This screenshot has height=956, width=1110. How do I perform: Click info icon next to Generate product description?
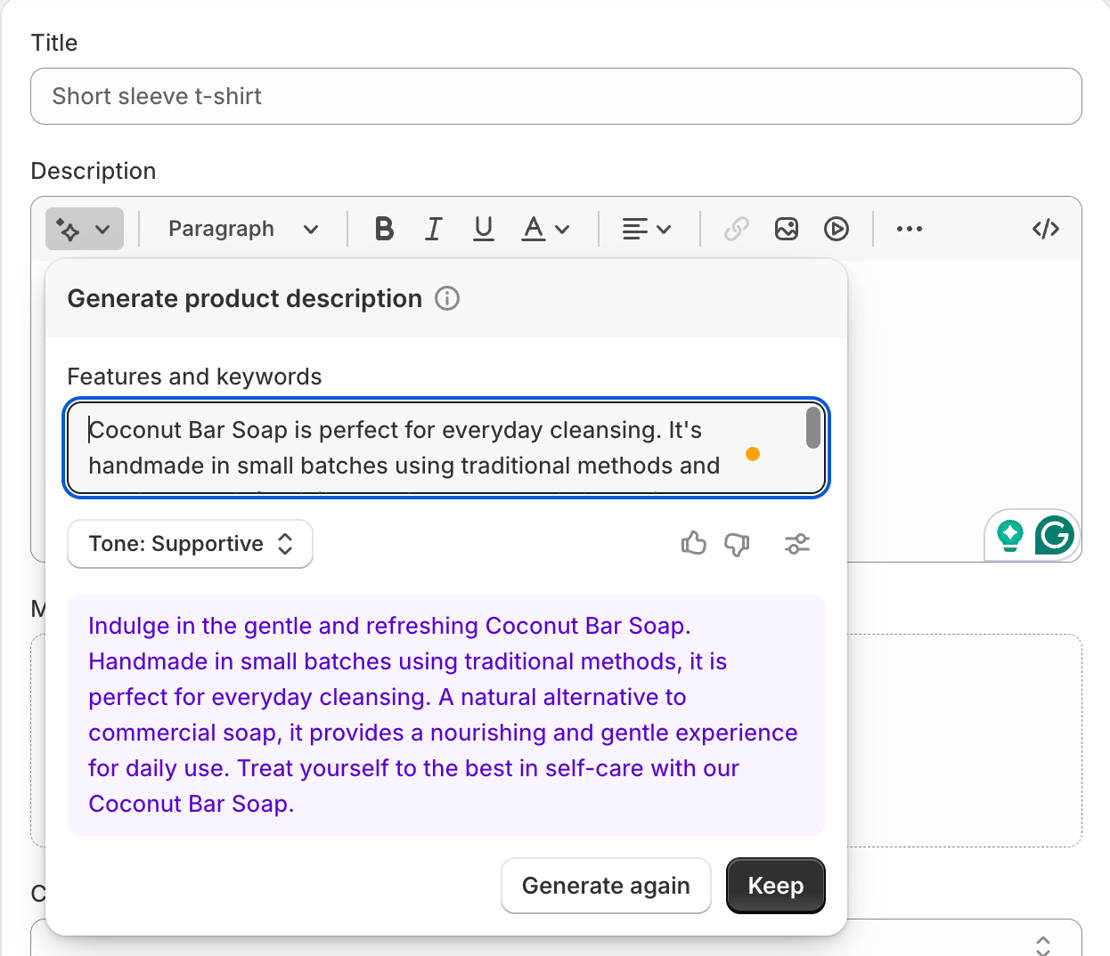447,299
